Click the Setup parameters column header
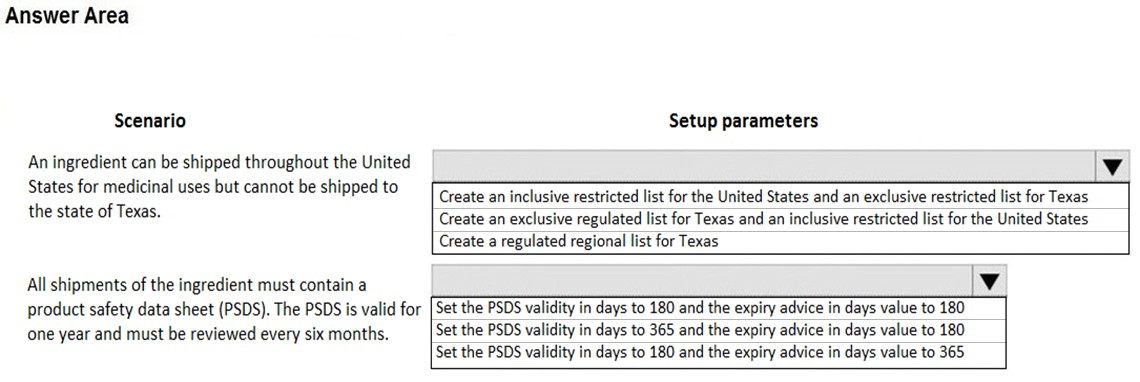The width and height of the screenshot is (1140, 382). (x=743, y=121)
